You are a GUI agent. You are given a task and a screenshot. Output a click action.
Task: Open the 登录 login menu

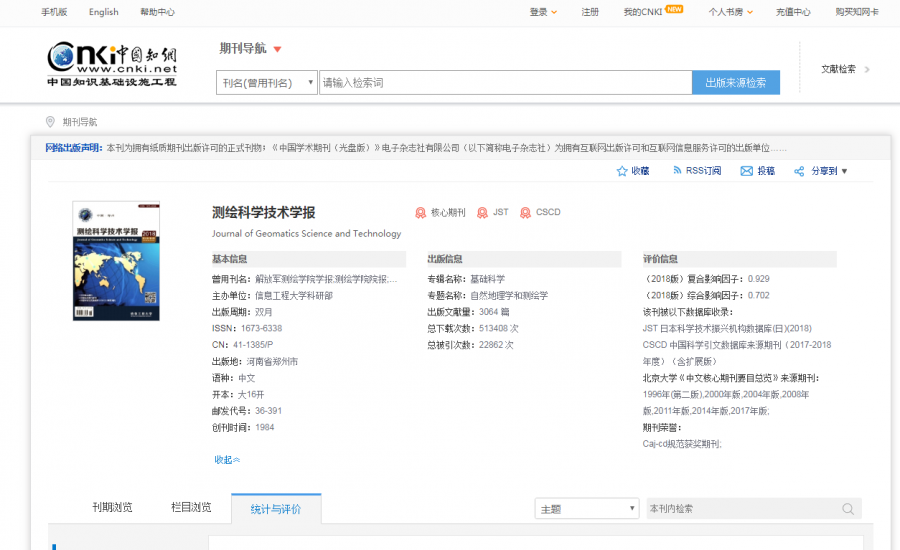(544, 12)
